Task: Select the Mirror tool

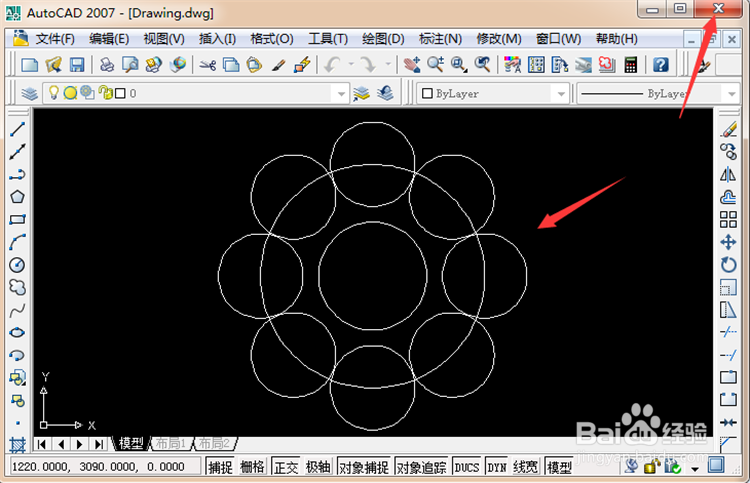Action: point(728,175)
